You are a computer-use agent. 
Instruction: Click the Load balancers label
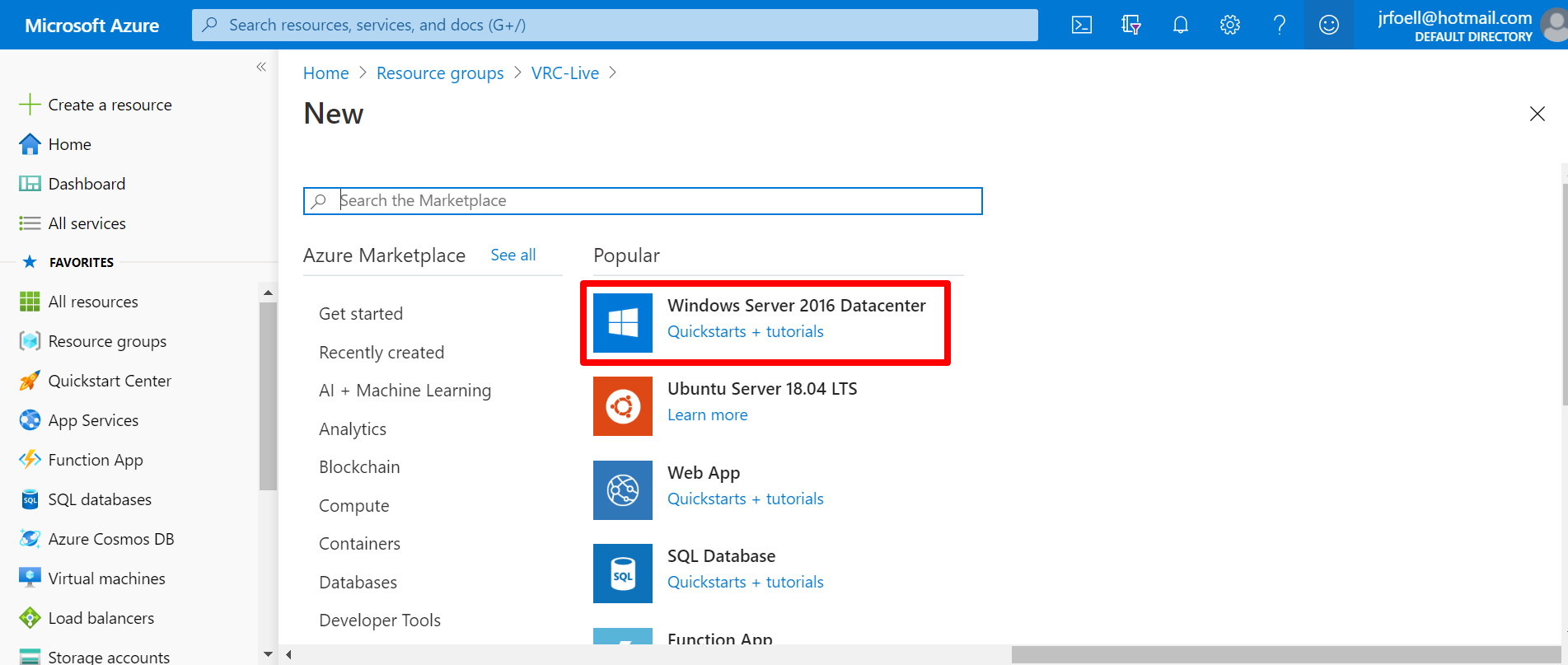pos(101,618)
